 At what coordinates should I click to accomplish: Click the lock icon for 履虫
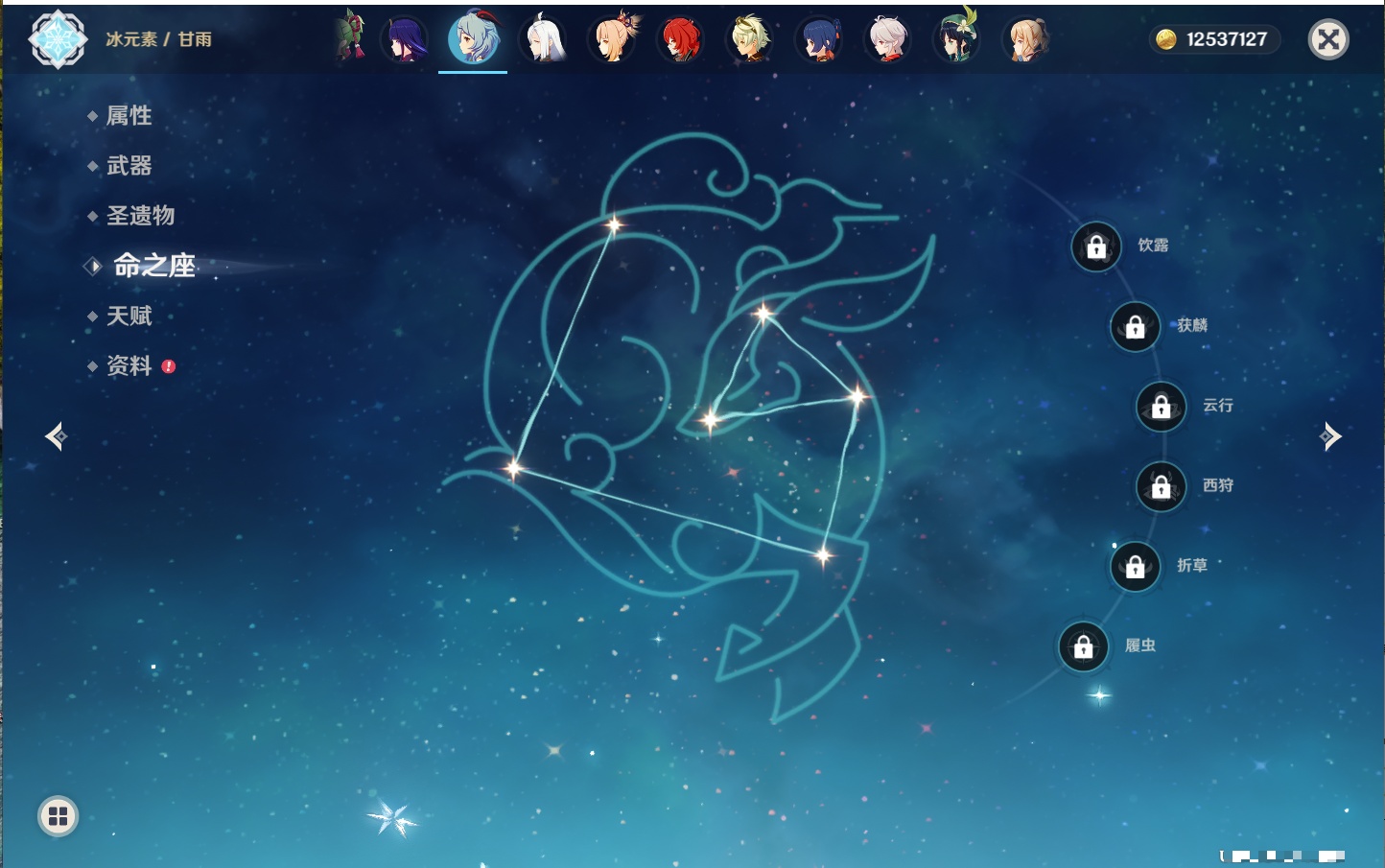coord(1084,647)
